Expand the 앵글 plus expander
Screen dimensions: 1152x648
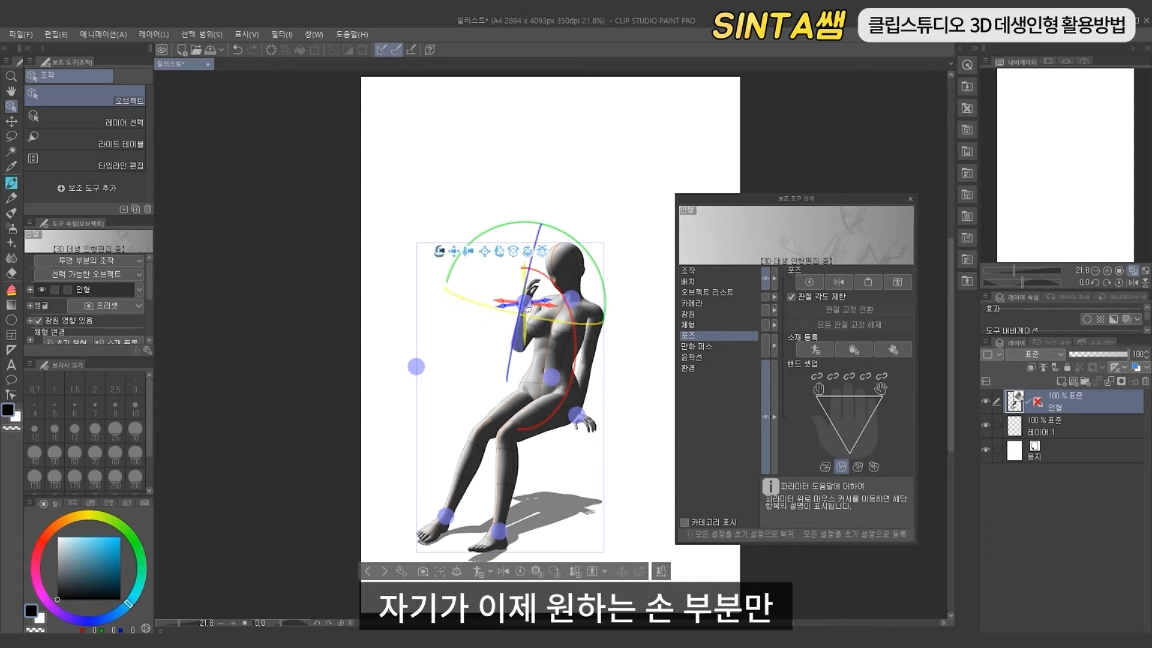(30, 306)
